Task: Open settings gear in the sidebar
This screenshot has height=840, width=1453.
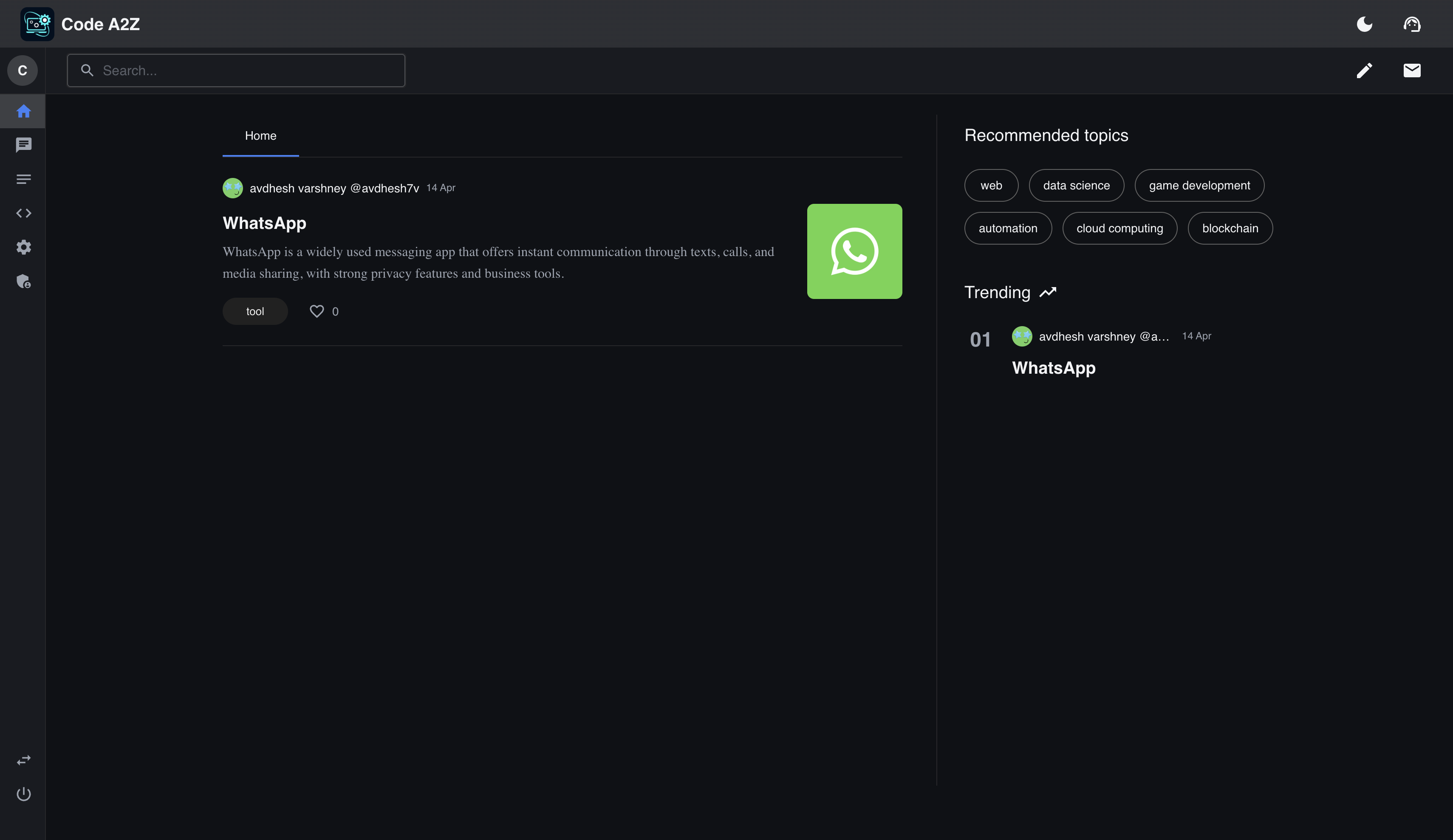Action: 23,247
